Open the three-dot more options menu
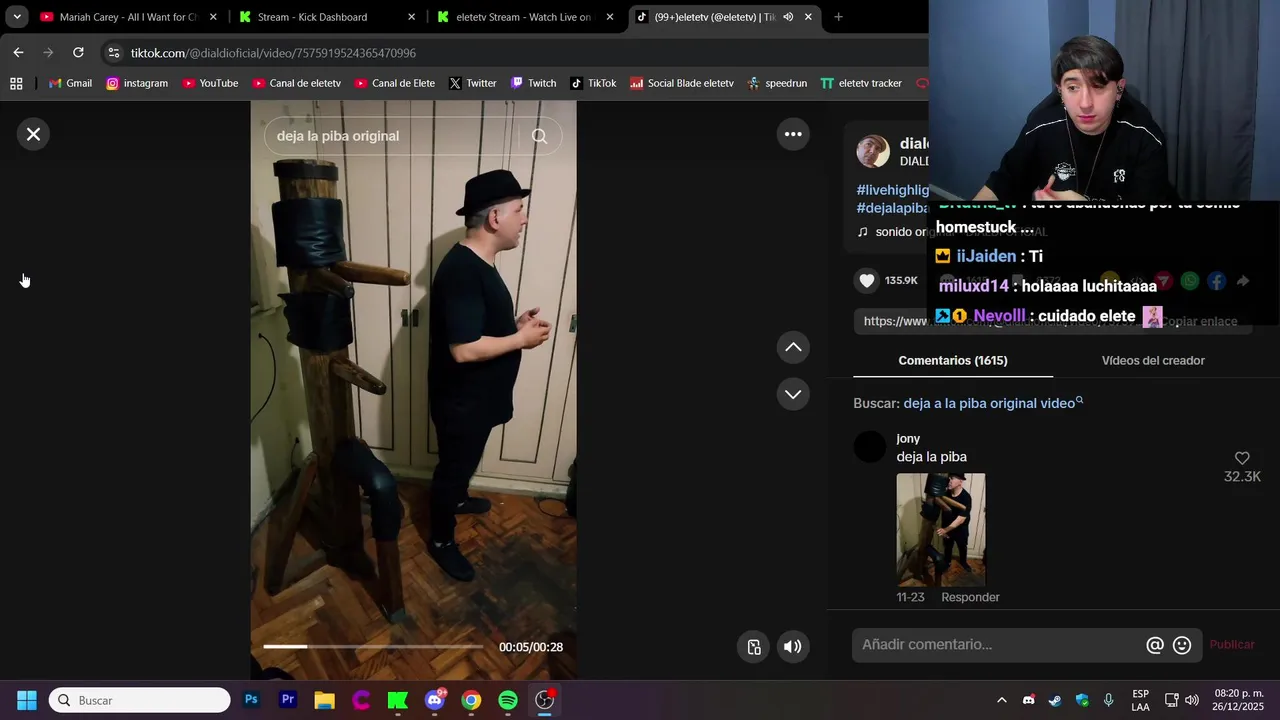1280x720 pixels. coord(793,134)
